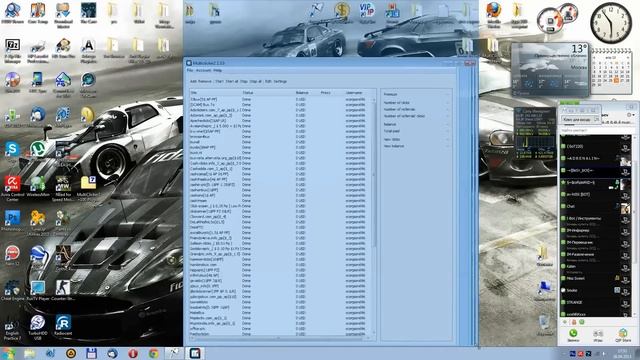Click the Windows Start button
Image resolution: width=640 pixels, height=360 pixels.
[x=8, y=353]
